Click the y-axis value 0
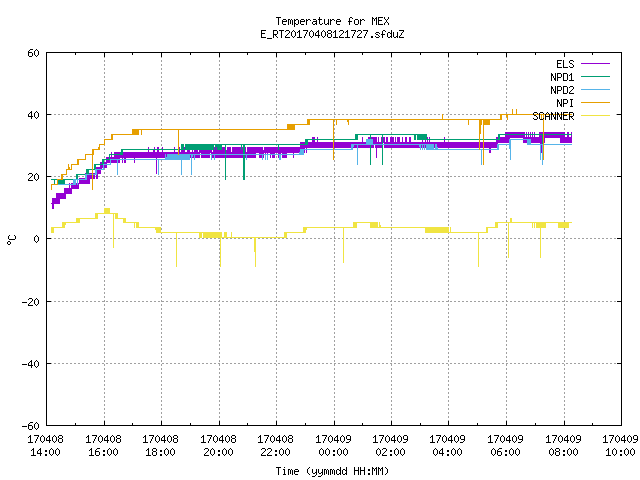The height and width of the screenshot is (480, 640). [x=37, y=239]
